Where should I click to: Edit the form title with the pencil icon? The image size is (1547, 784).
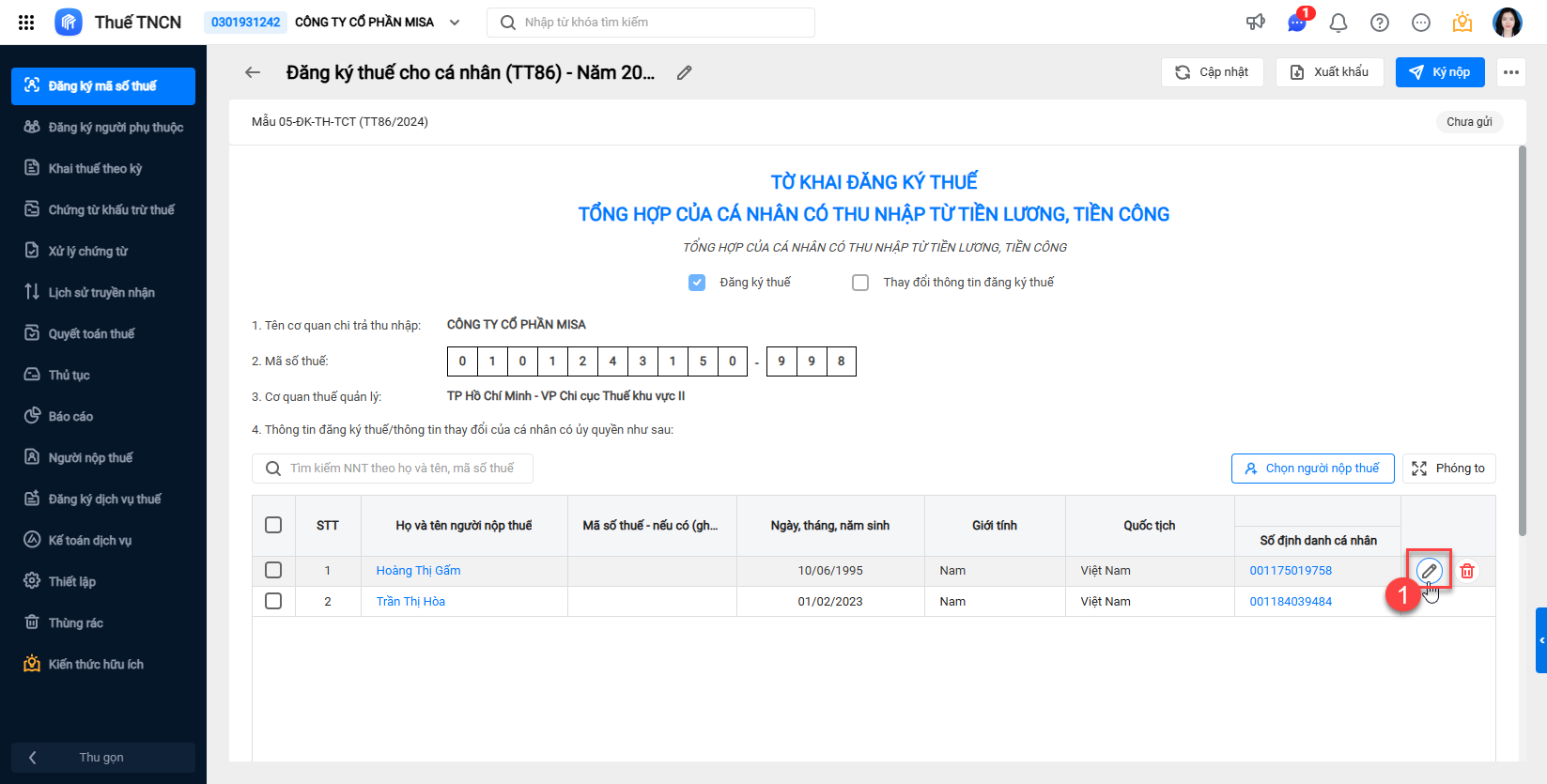point(685,72)
